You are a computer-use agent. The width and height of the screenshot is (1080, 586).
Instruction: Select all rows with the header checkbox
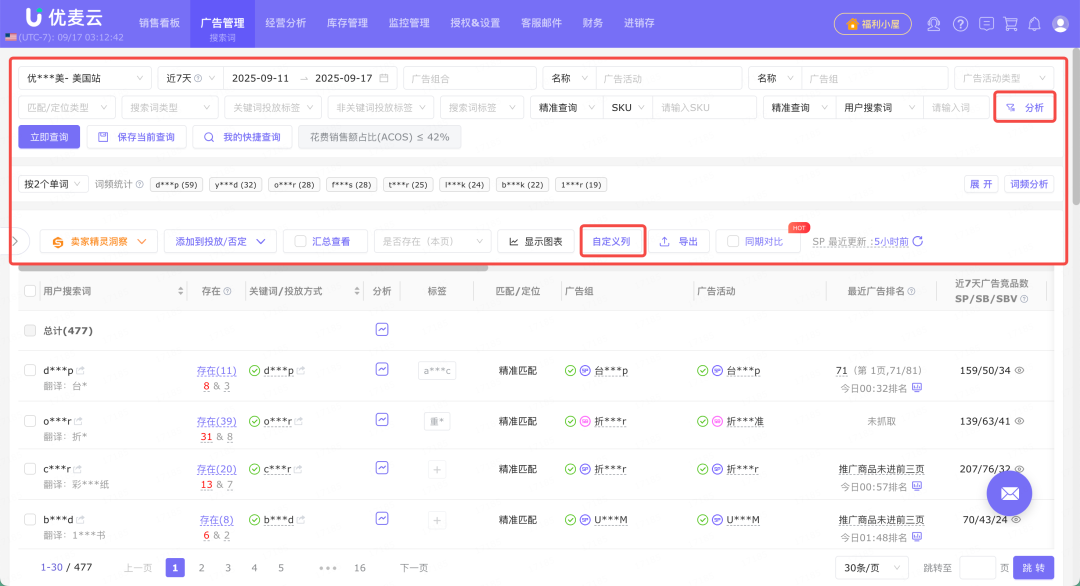pos(30,291)
